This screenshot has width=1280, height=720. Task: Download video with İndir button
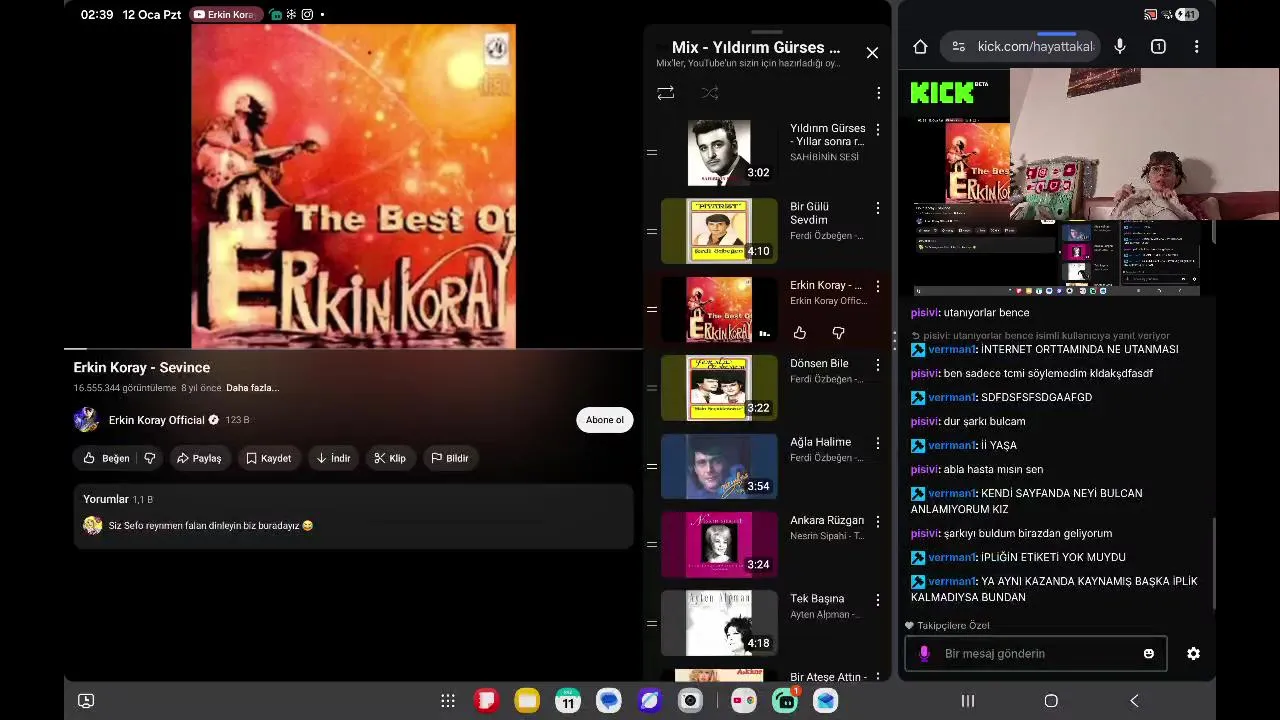[333, 458]
